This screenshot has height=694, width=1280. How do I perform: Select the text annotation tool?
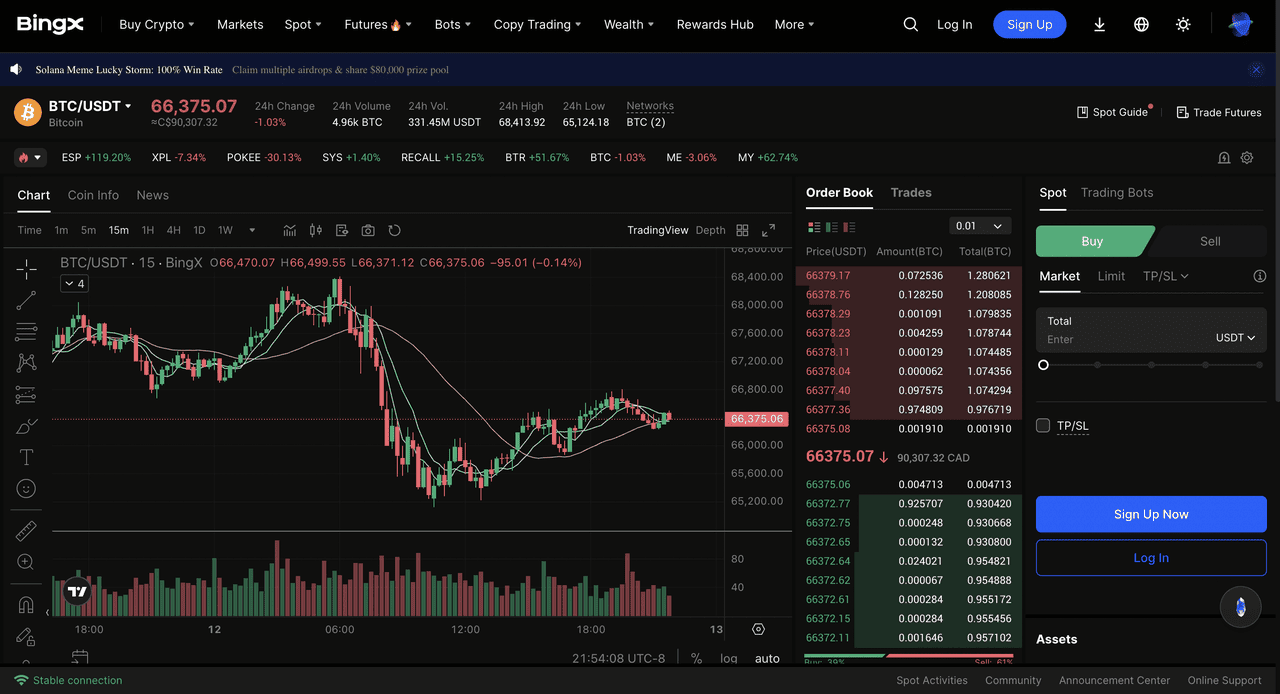tap(26, 457)
